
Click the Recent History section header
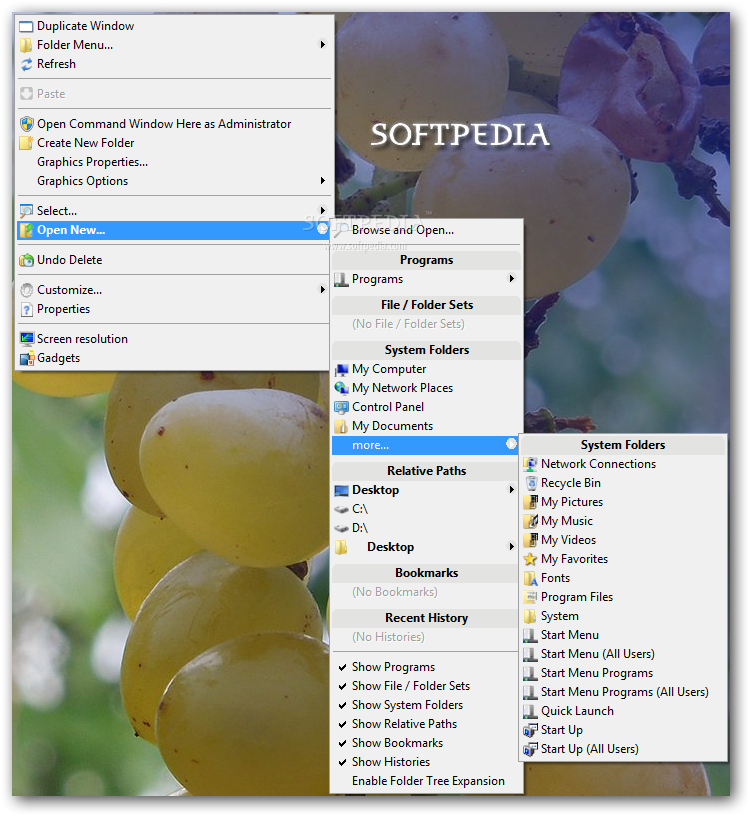[426, 618]
